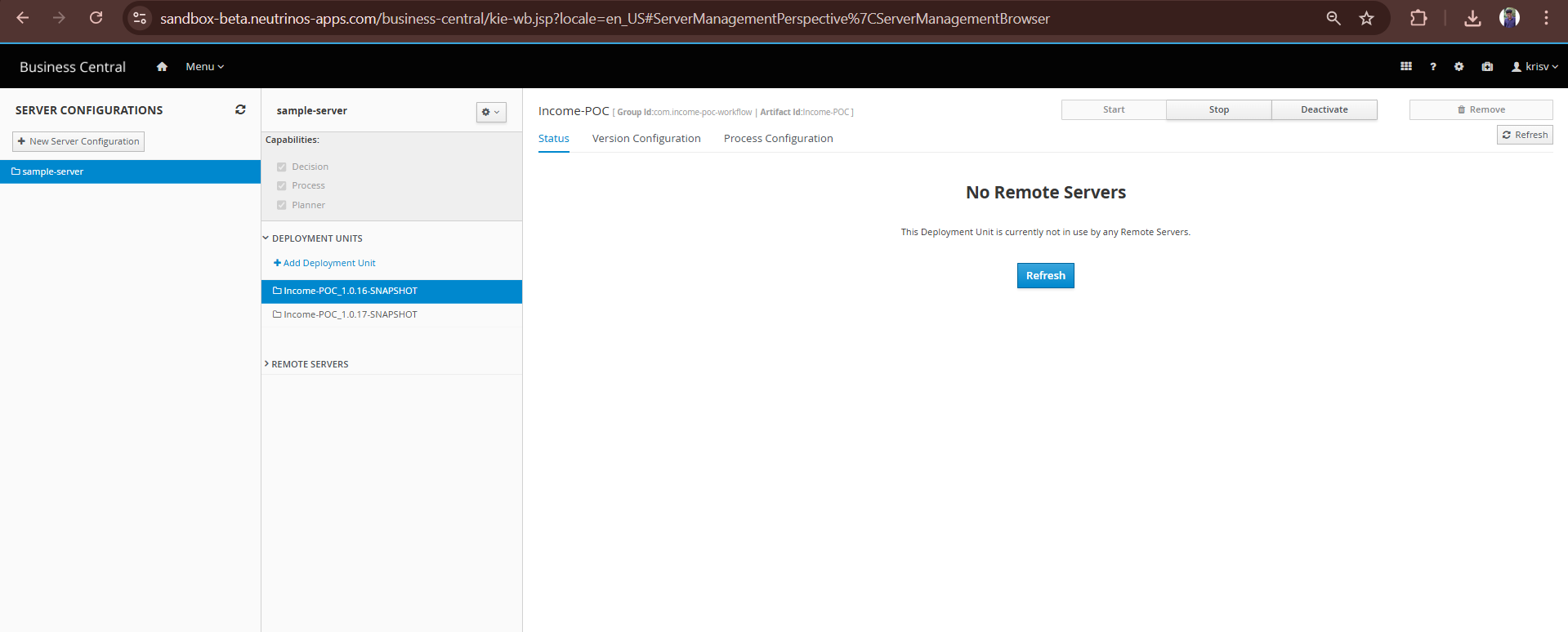Click the Deactivate button

1324,109
